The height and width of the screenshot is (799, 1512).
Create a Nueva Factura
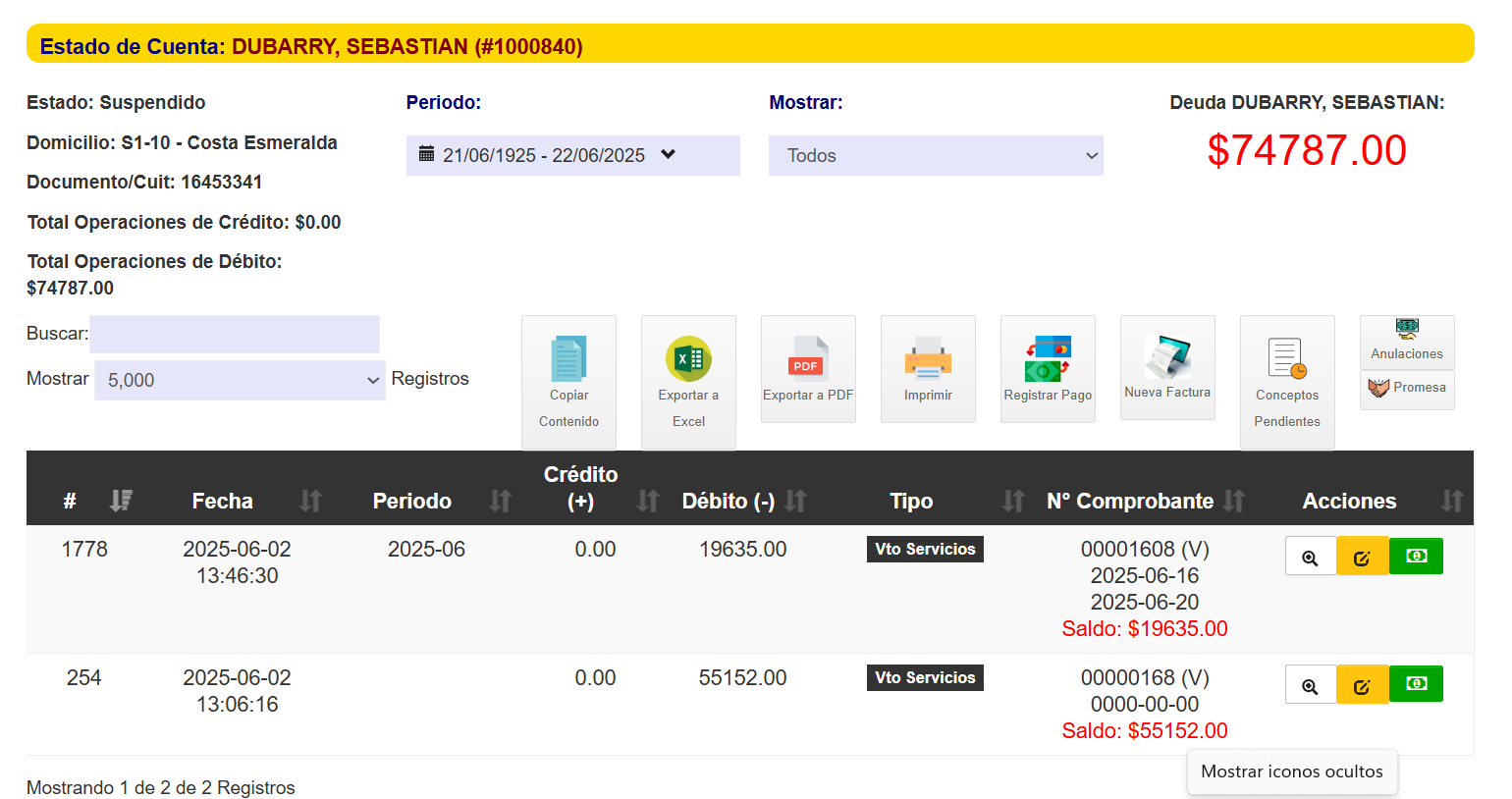[1167, 367]
